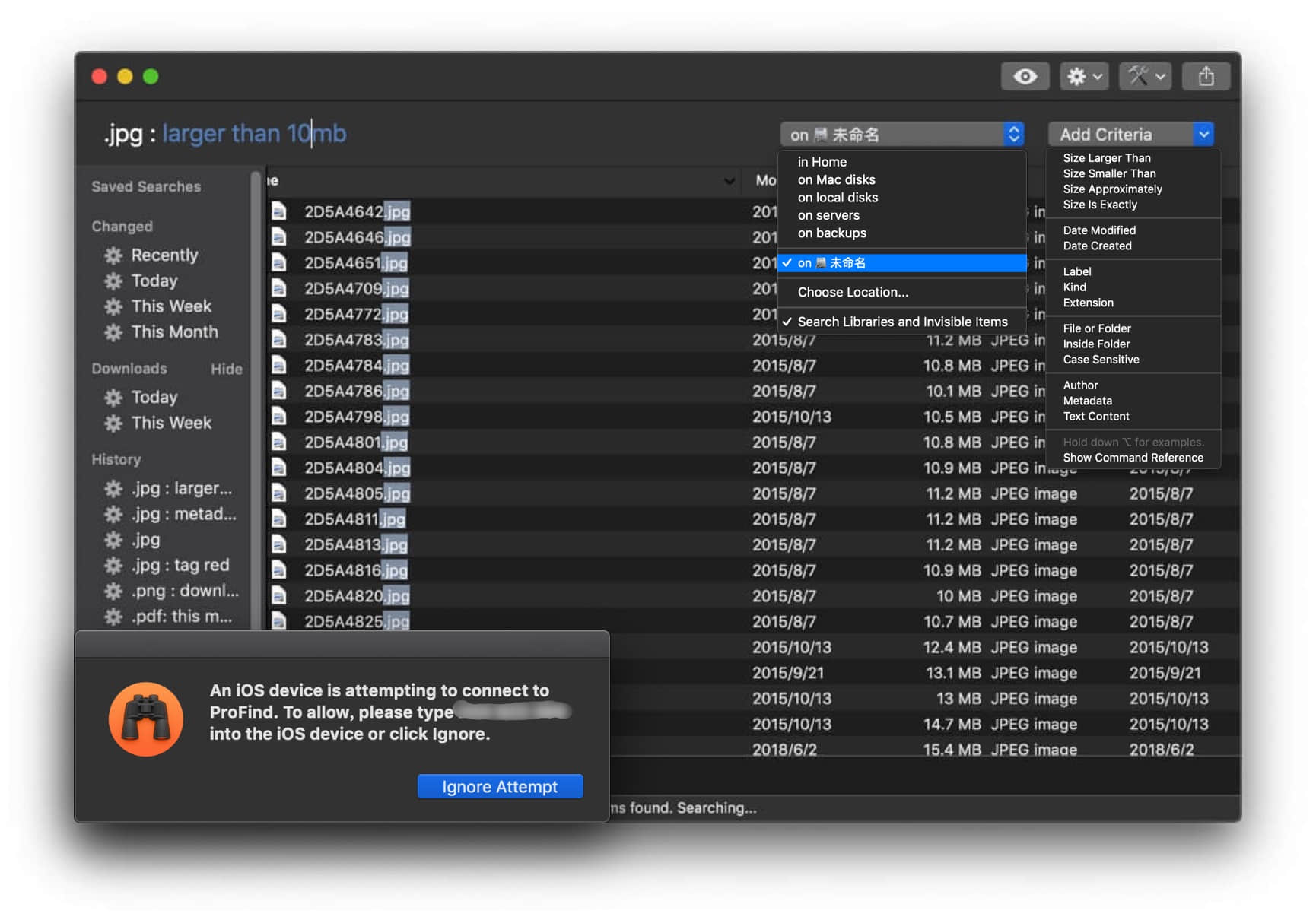Click the ProFind binoculars icon
The height and width of the screenshot is (920, 1316).
[x=146, y=719]
